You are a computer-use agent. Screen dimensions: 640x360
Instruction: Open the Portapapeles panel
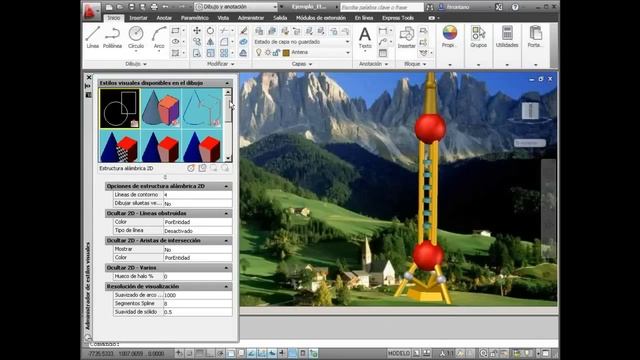point(535,36)
